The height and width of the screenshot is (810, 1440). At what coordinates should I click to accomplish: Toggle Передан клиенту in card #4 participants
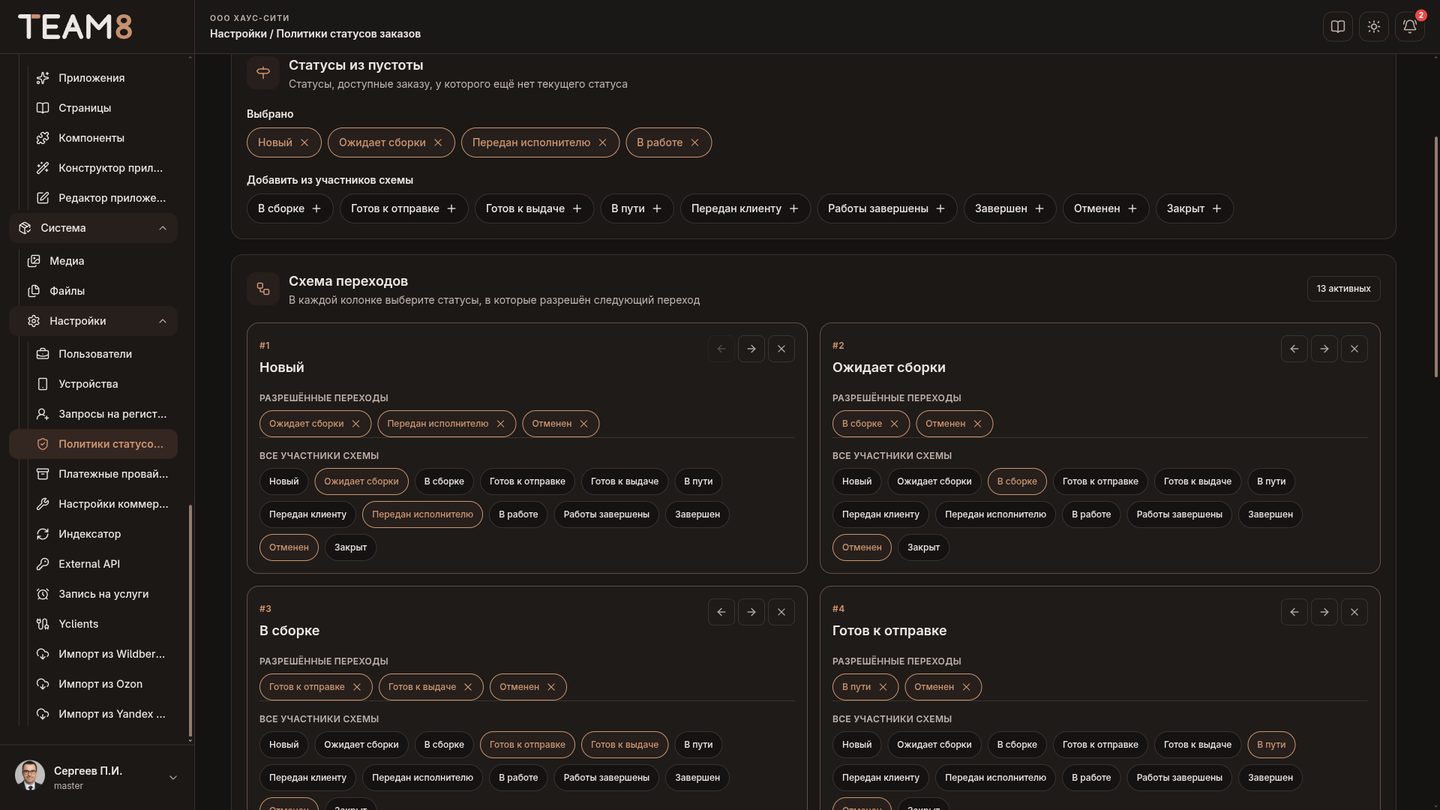(x=881, y=778)
